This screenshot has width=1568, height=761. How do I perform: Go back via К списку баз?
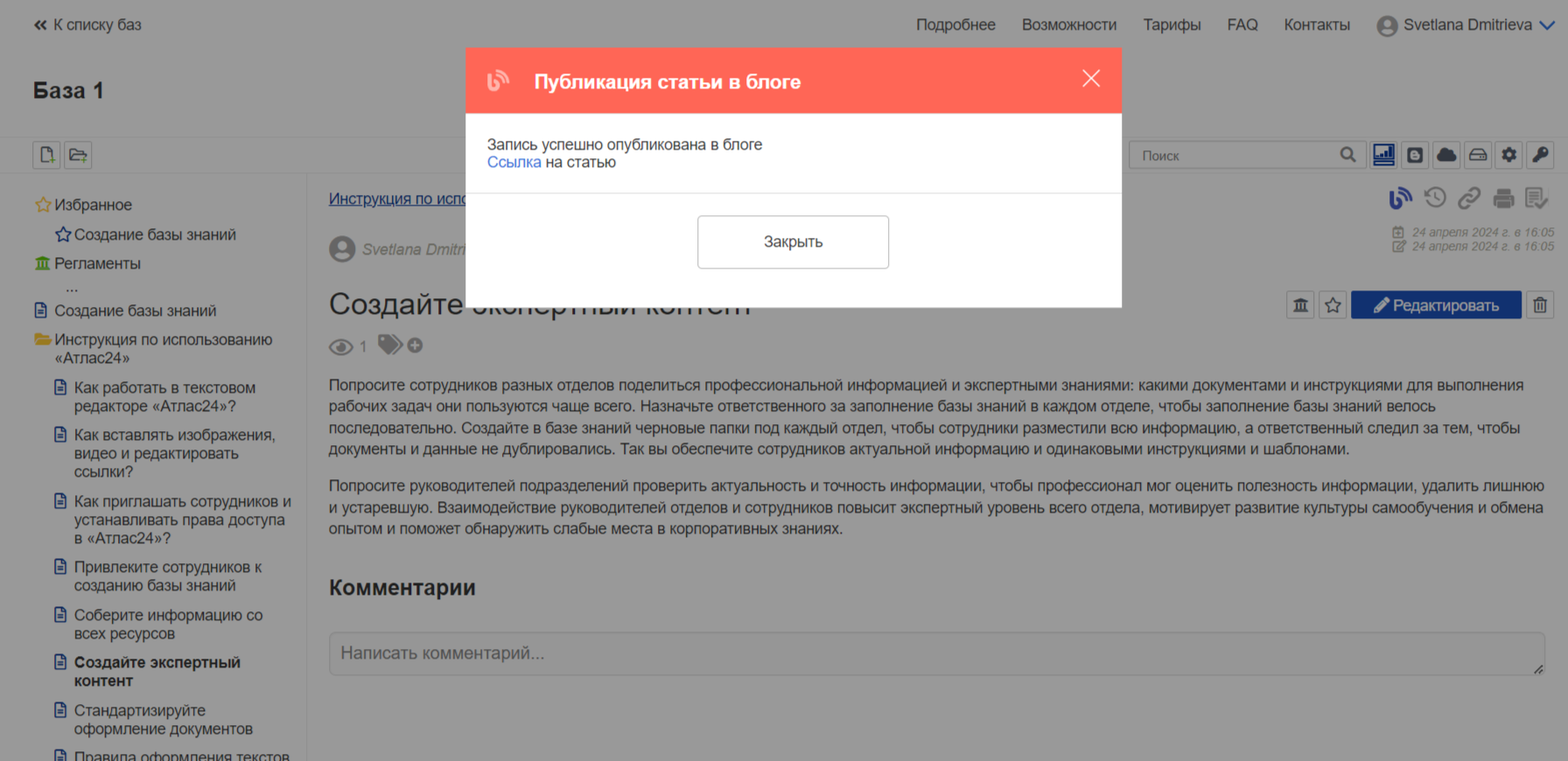87,25
